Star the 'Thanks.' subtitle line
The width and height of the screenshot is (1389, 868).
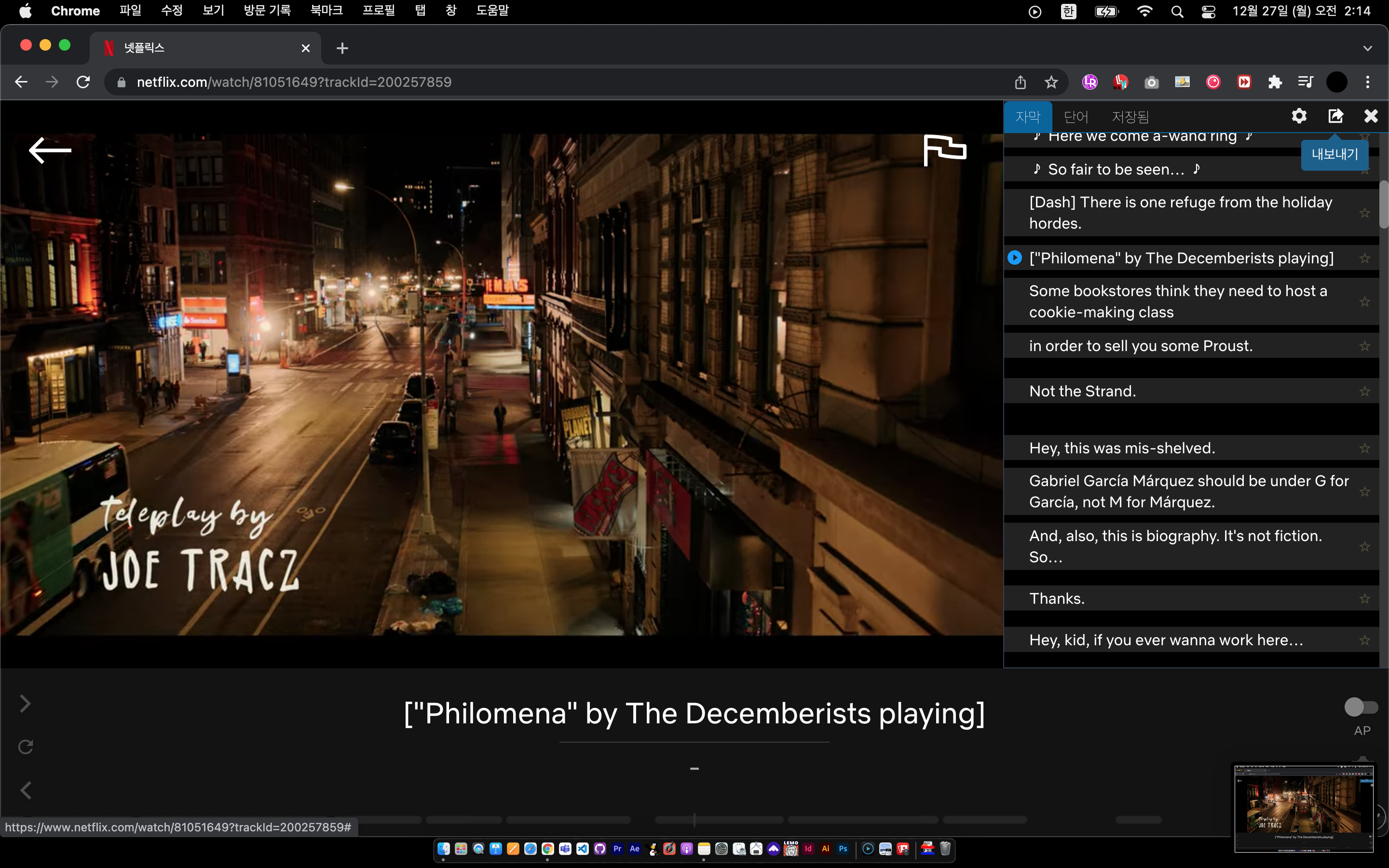click(1365, 599)
